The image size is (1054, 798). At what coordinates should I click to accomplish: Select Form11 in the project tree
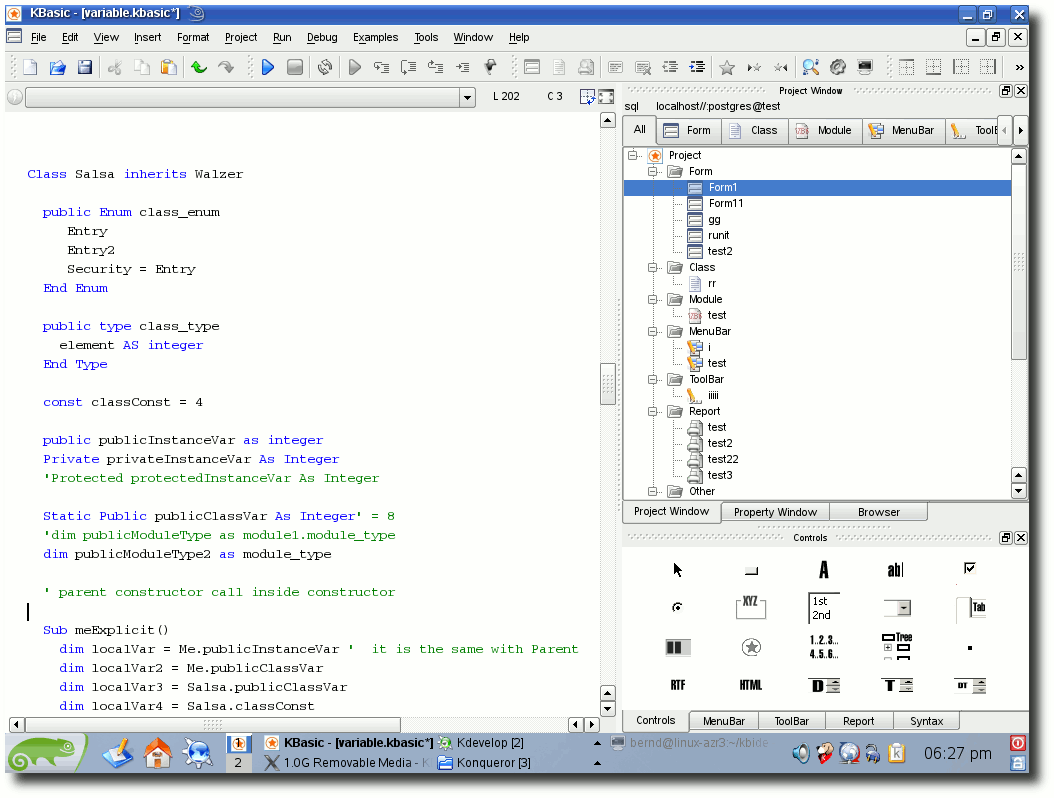(725, 204)
